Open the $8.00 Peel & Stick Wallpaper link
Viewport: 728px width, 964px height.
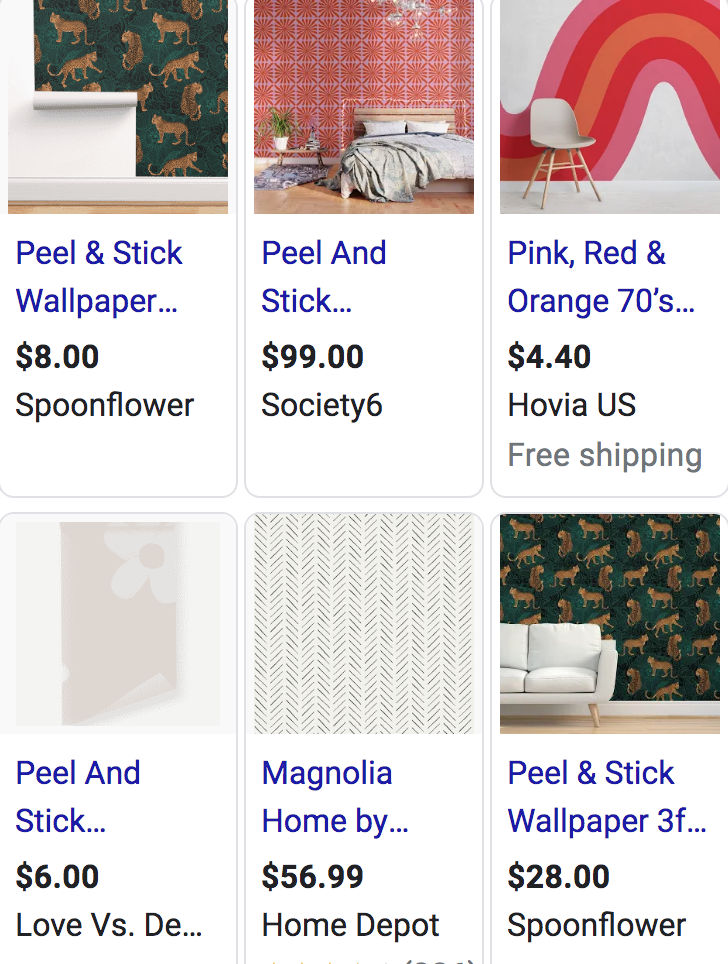point(99,277)
